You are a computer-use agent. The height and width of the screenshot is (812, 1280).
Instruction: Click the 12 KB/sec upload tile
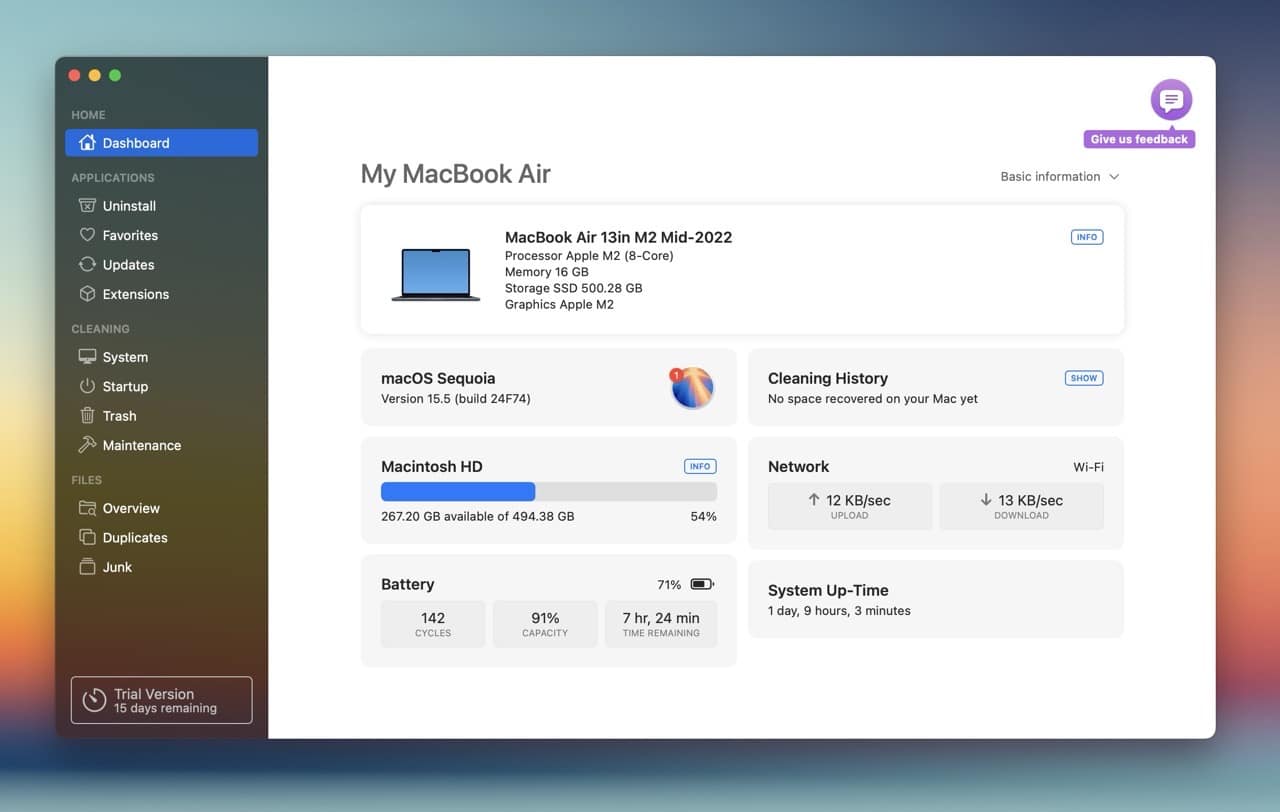tap(850, 506)
